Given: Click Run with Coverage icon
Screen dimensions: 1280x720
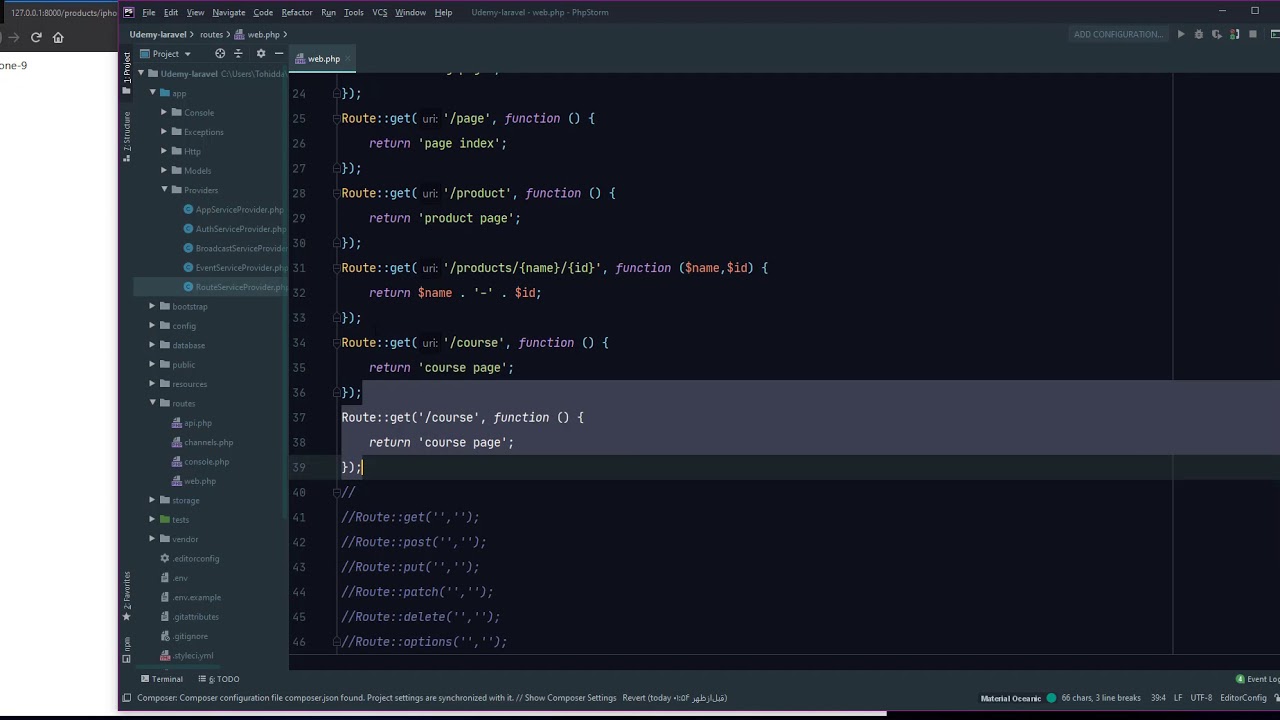Looking at the screenshot, I should [1216, 34].
